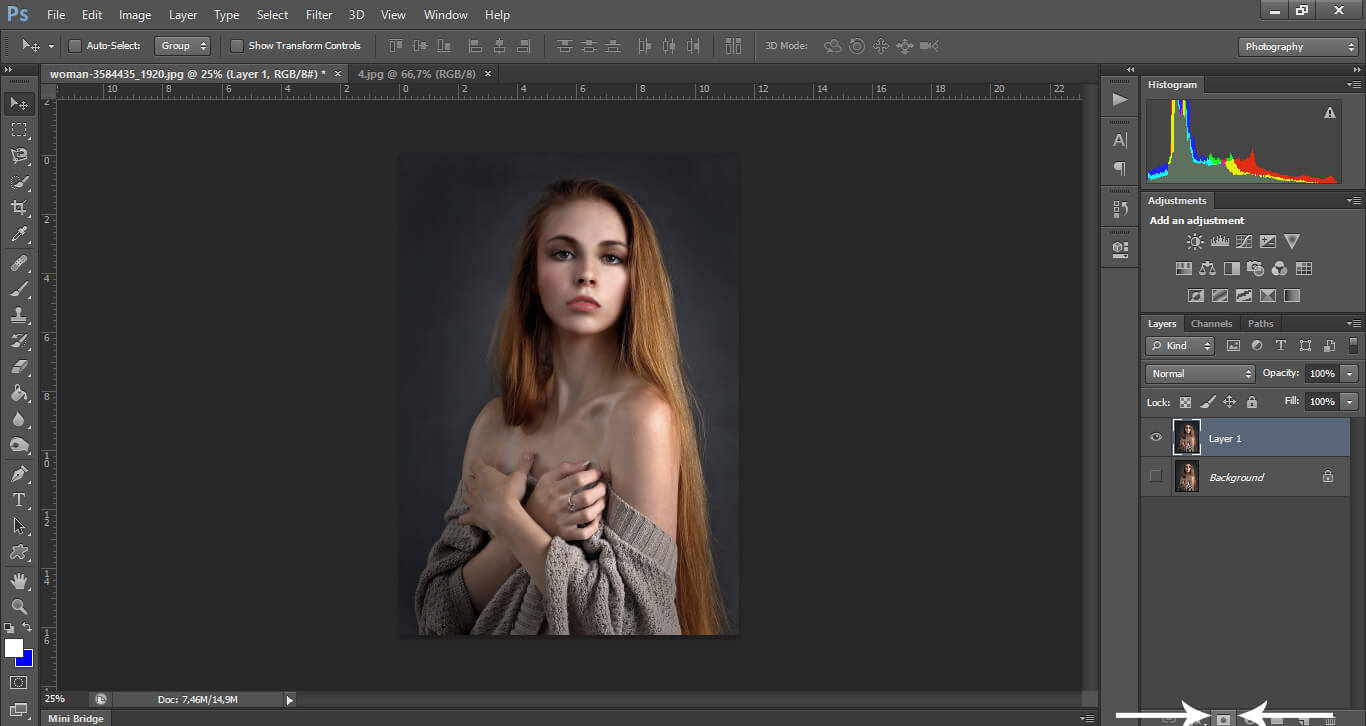Open the Auto-Select Group dropdown
1366x726 pixels.
coord(182,46)
